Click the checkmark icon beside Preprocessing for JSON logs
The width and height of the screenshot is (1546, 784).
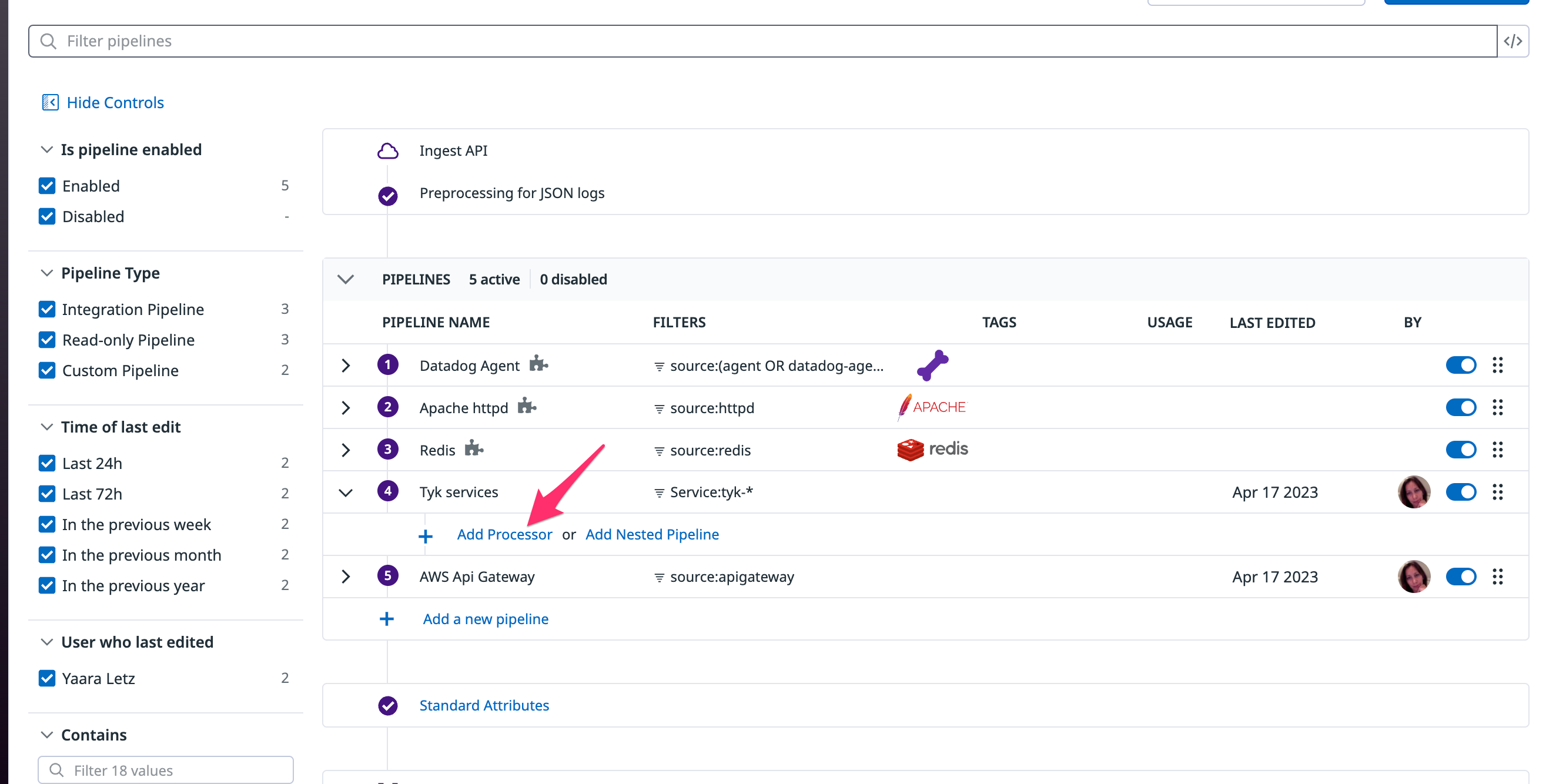pyautogui.click(x=388, y=195)
